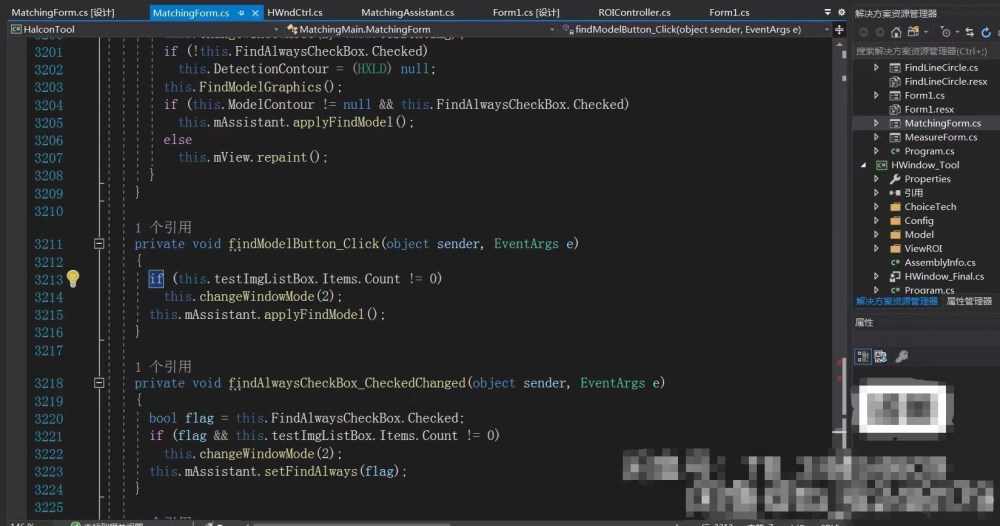Open the HalconTool project dropdown

[145, 29]
